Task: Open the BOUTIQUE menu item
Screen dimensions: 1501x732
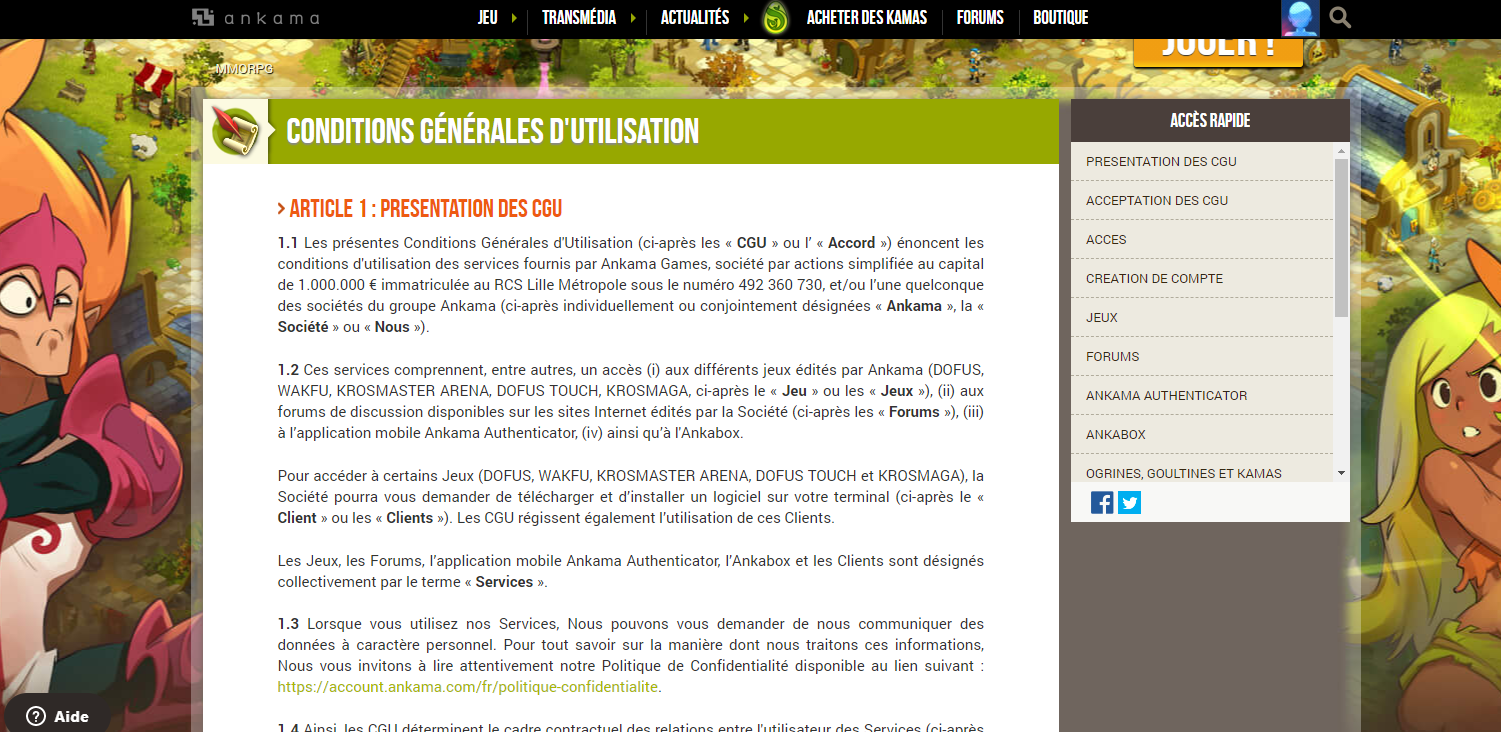Action: click(x=1061, y=18)
